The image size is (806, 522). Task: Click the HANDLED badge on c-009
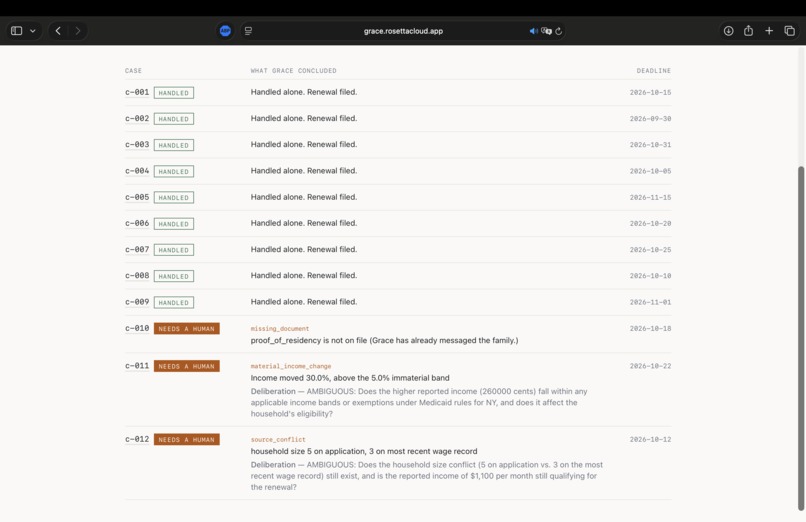click(x=174, y=303)
